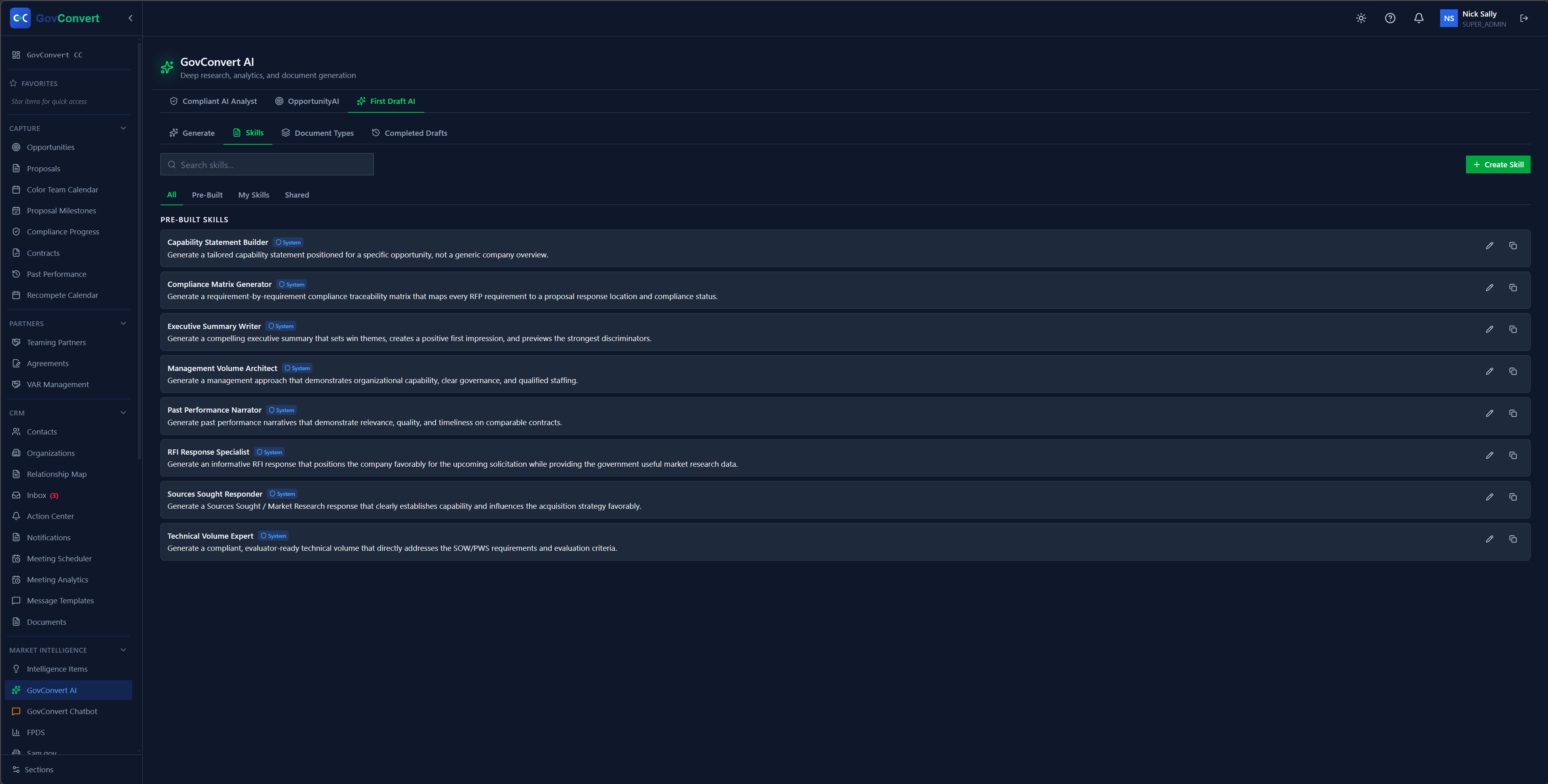Filter skills by Shared
This screenshot has width=1548, height=784.
pos(297,195)
